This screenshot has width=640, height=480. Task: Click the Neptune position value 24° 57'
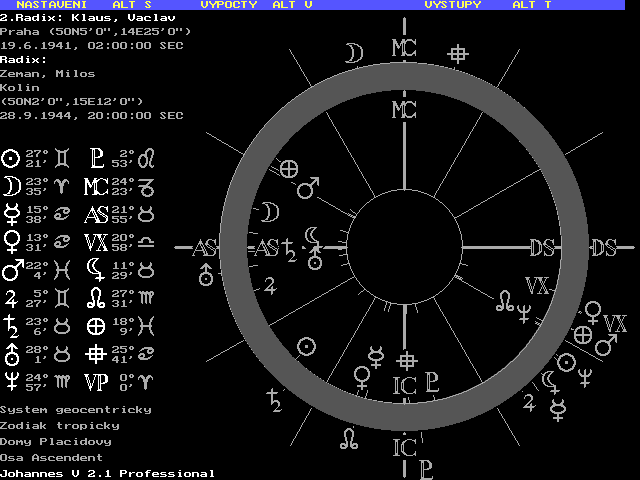pos(37,382)
